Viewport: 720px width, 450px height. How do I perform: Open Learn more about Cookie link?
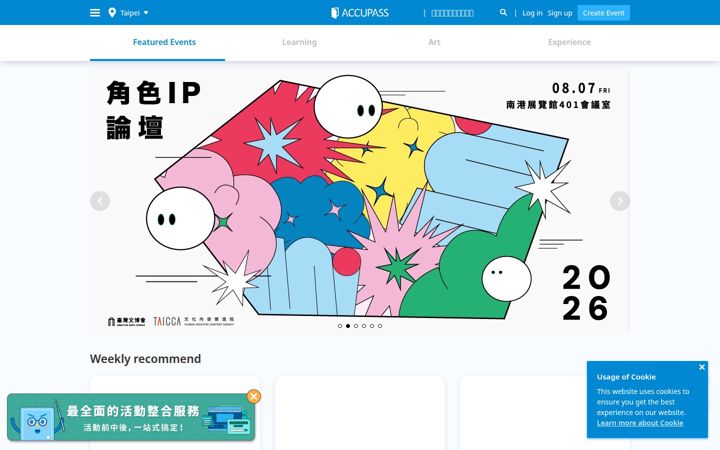(640, 423)
